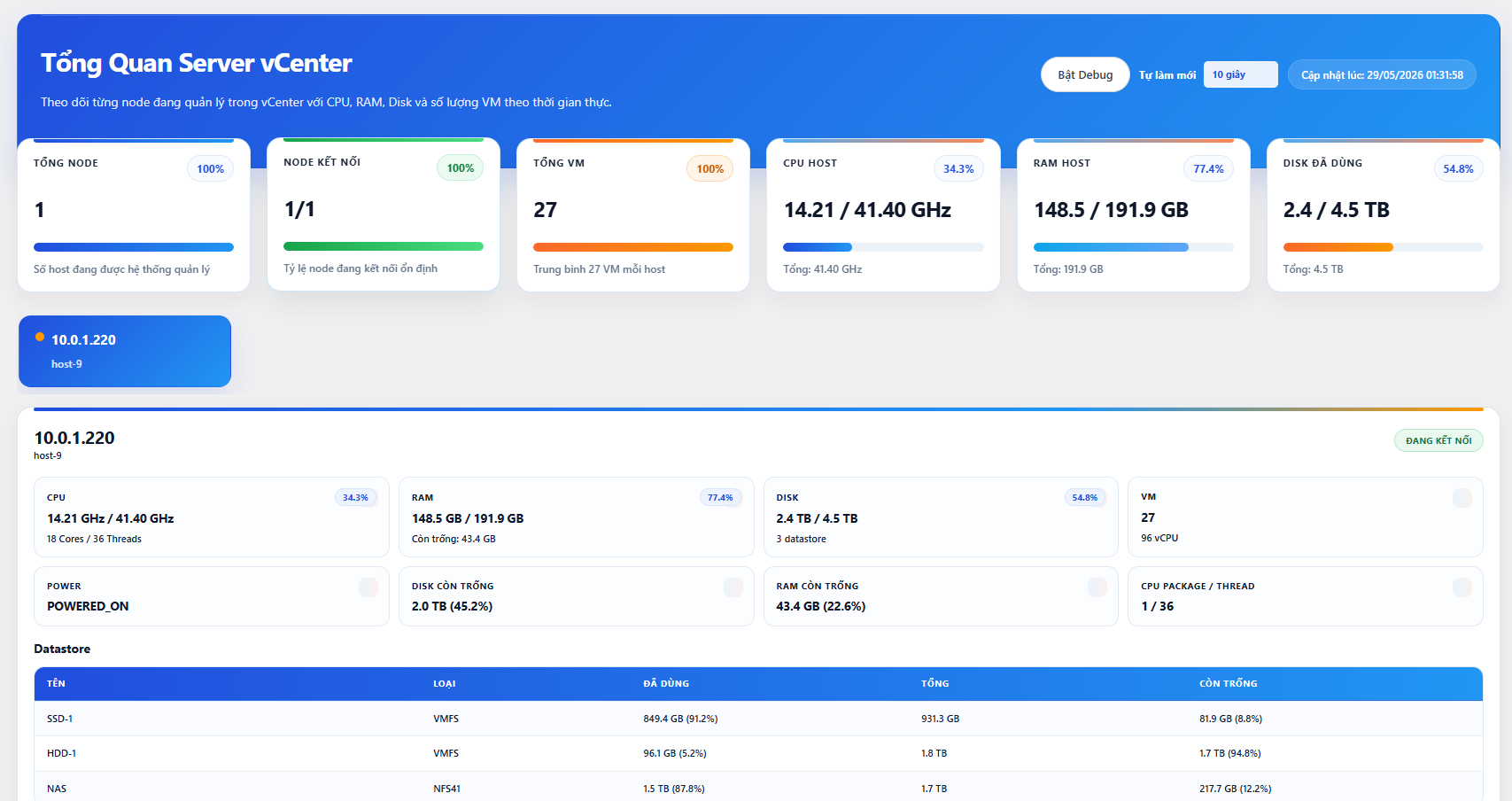Click the host DISK card 54.8% badge
1512x801 pixels.
(1085, 498)
